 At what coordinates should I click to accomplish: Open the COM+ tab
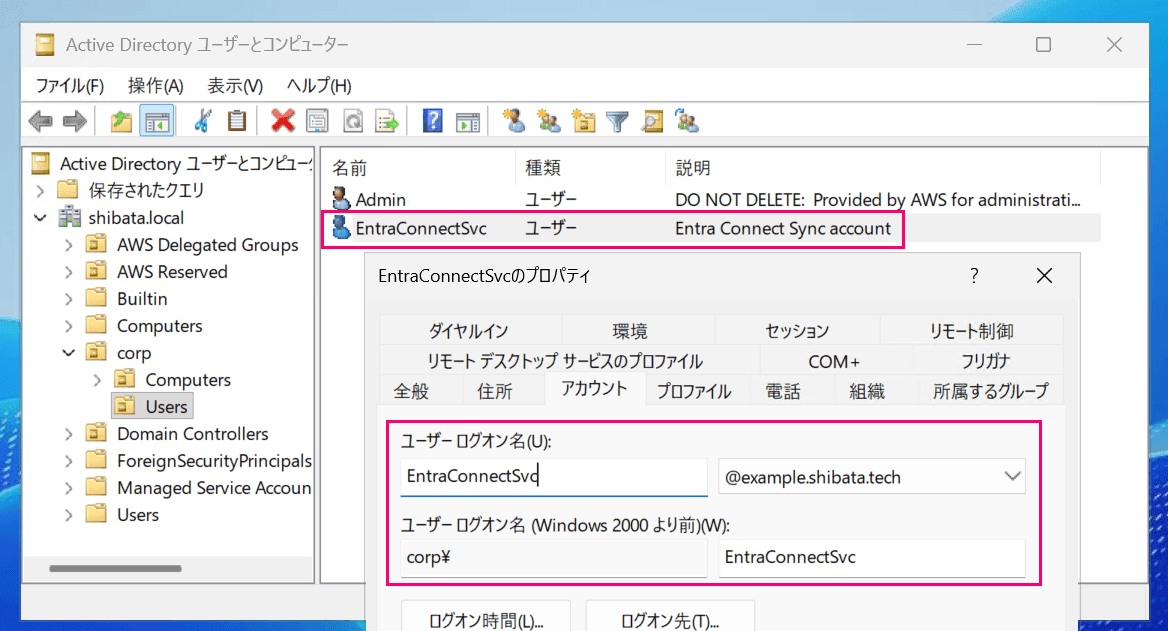(834, 361)
